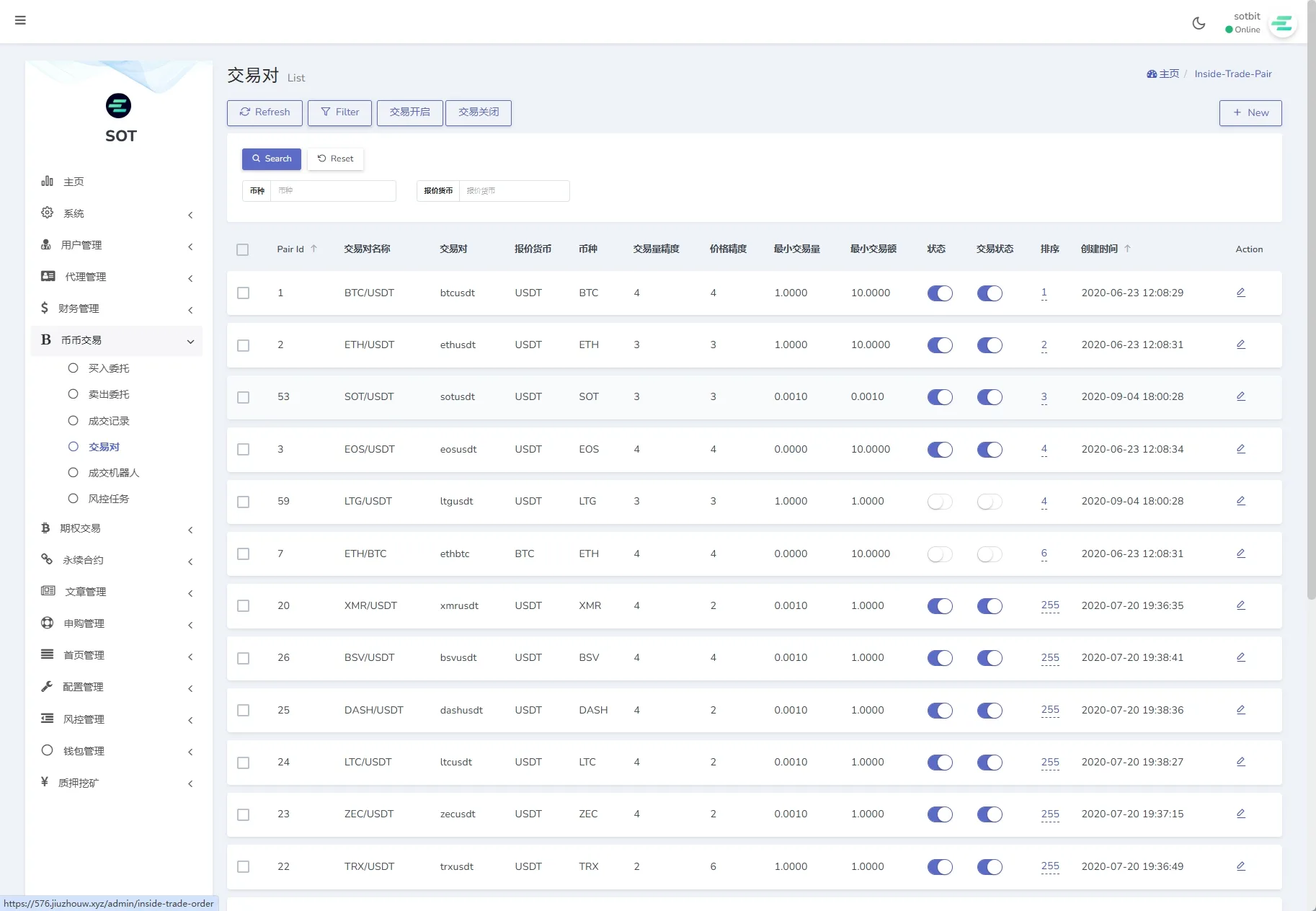Disable the 状态 toggle for ETH/USDT
Image resolution: width=1316 pixels, height=911 pixels.
click(x=940, y=345)
